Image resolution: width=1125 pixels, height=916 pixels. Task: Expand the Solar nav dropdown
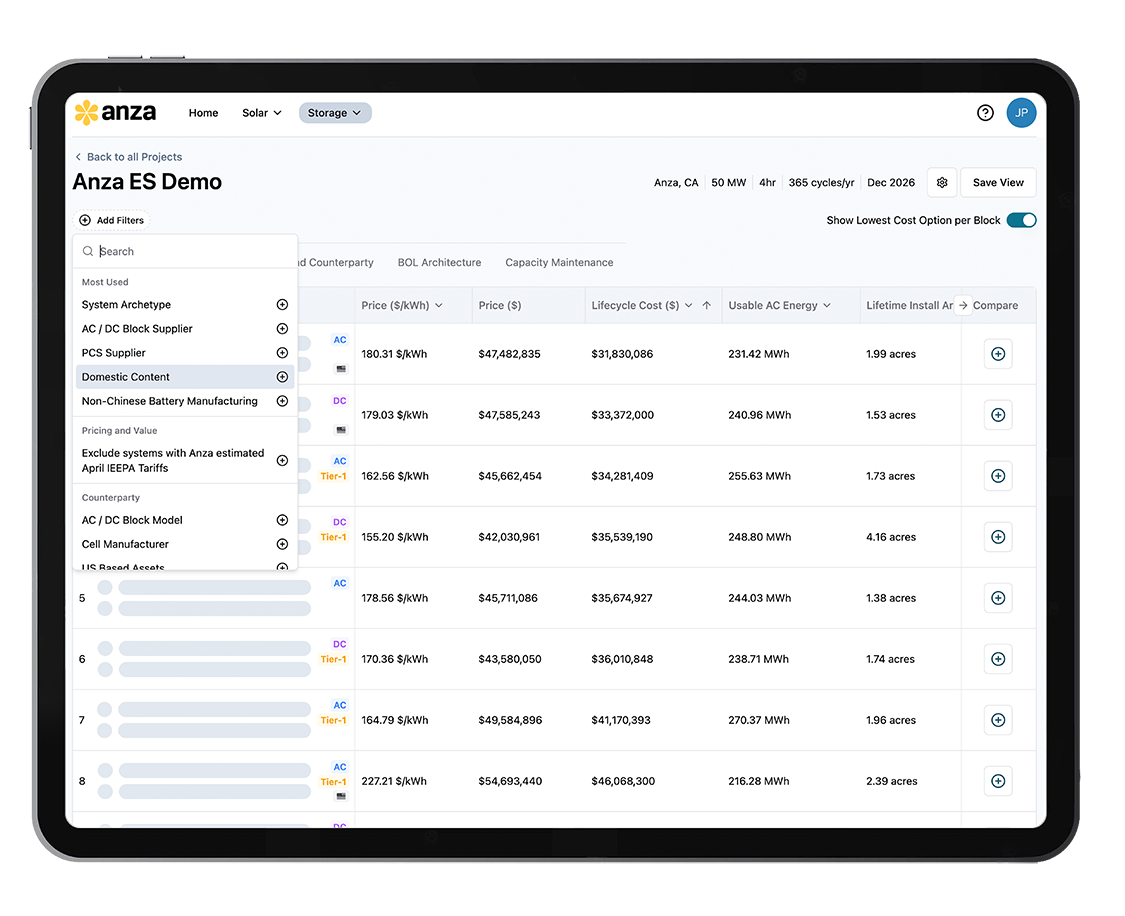(x=262, y=113)
